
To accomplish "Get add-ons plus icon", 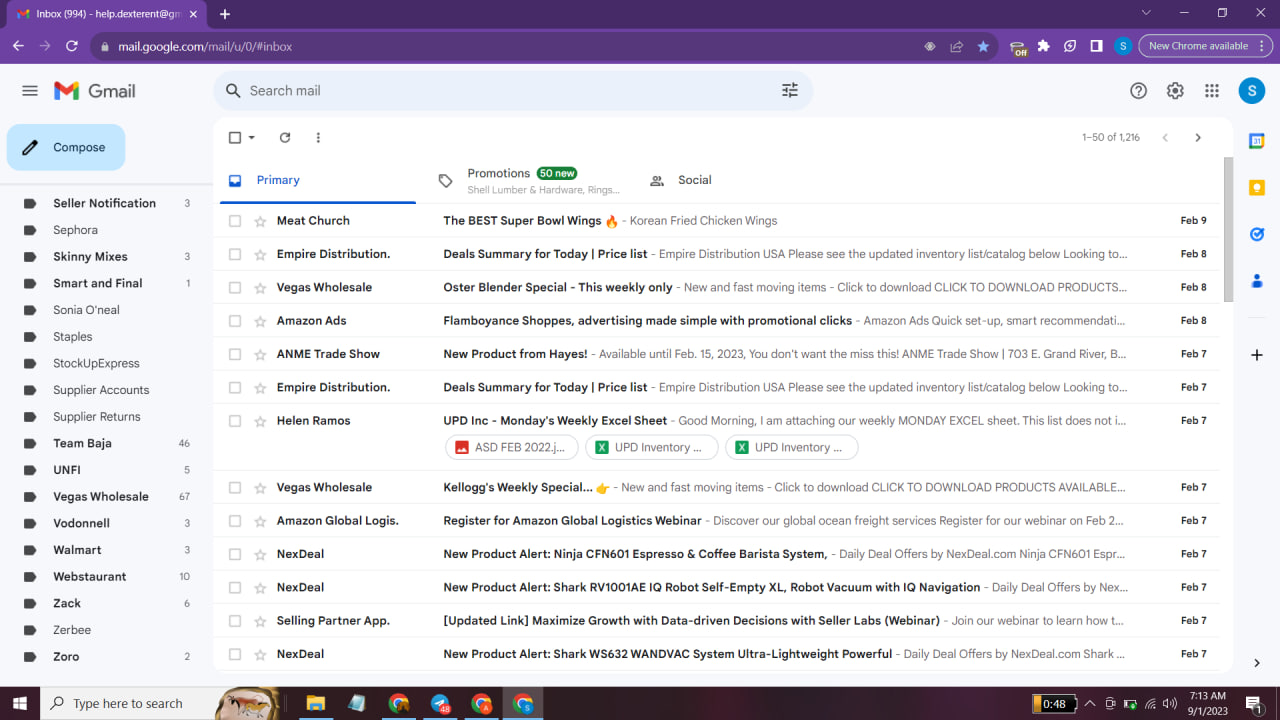I will click(x=1257, y=355).
